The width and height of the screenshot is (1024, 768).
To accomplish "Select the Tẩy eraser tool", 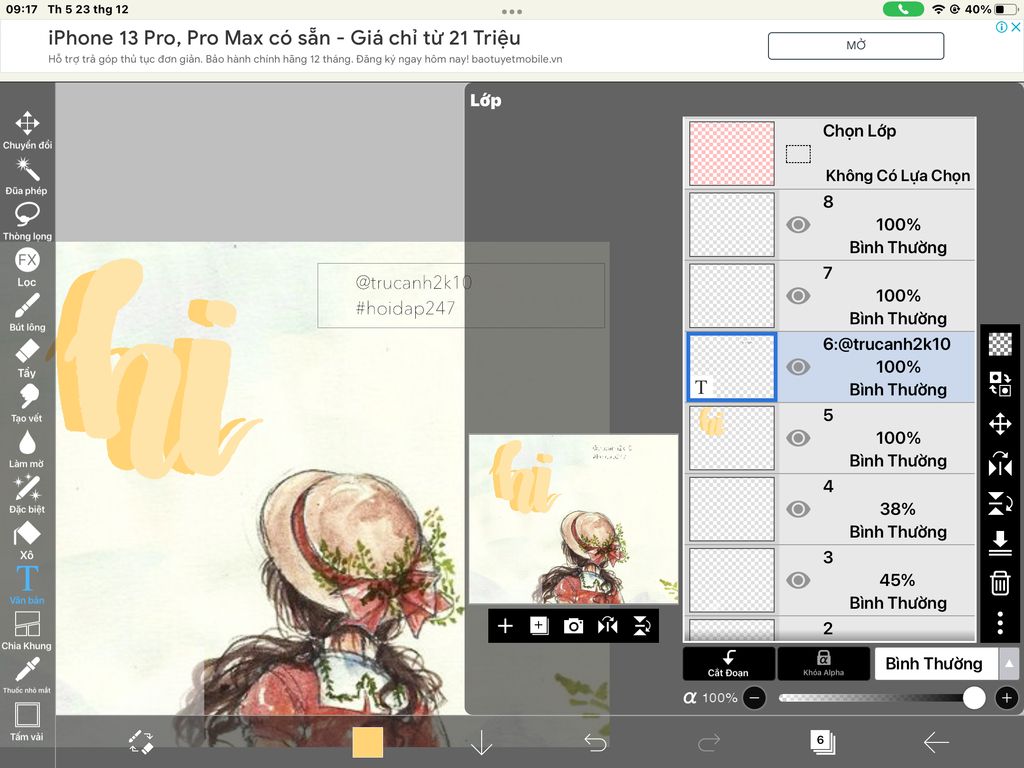I will pos(27,359).
